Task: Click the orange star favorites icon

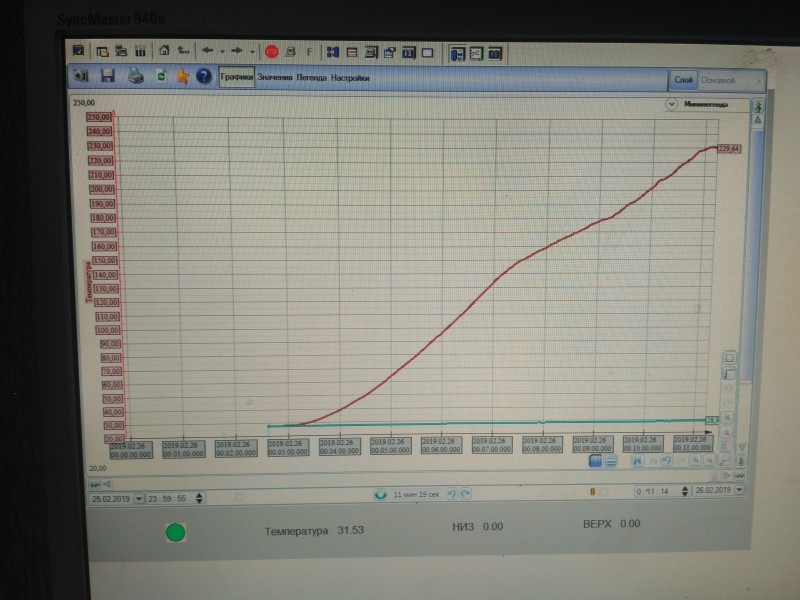Action: point(182,76)
